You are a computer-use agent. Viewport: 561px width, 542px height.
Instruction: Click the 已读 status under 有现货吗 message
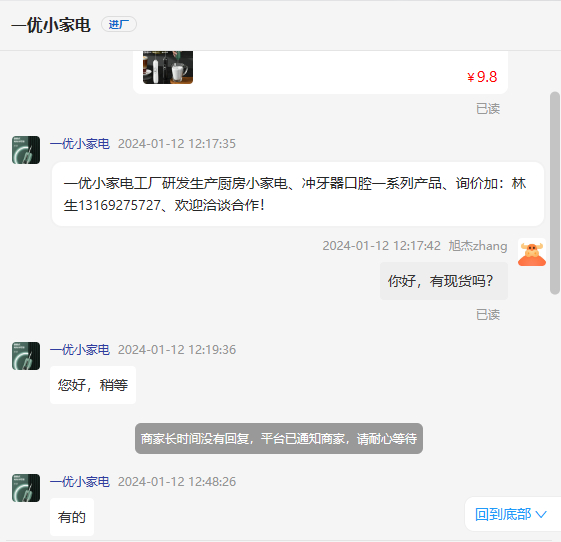(488, 315)
